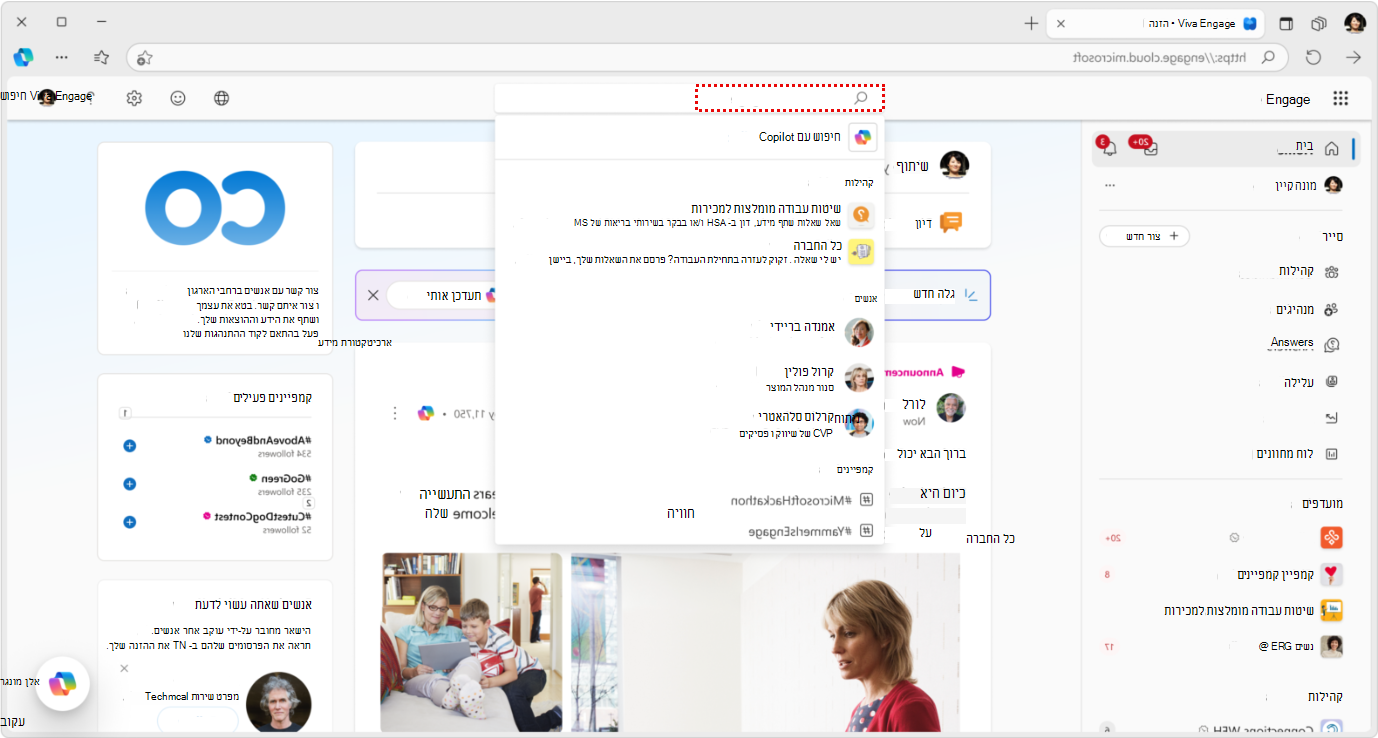Open your profile avatar in Engage header
The height and width of the screenshot is (738, 1378).
pyautogui.click(x=46, y=97)
